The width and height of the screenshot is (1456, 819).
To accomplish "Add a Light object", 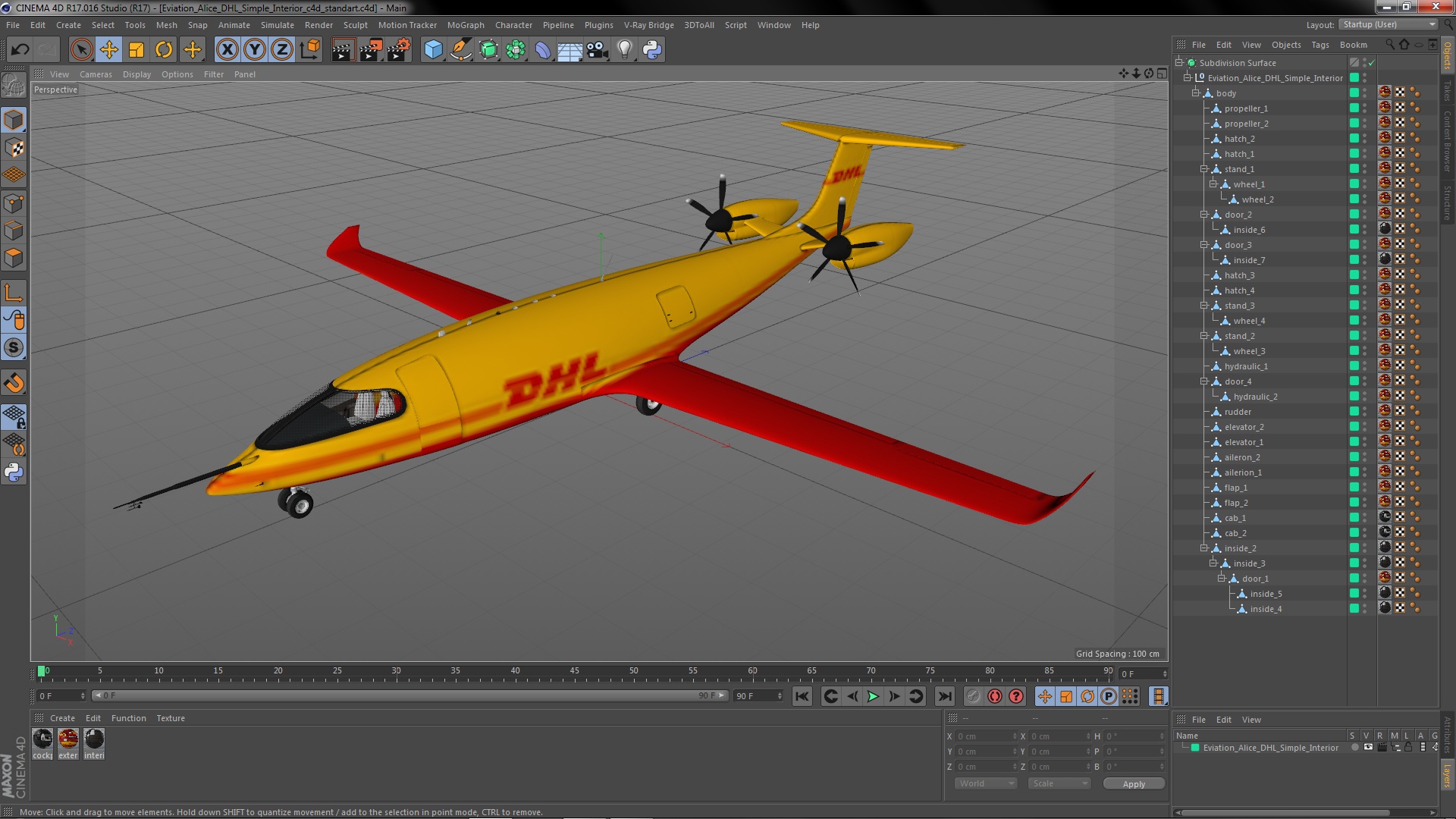I will coord(625,50).
